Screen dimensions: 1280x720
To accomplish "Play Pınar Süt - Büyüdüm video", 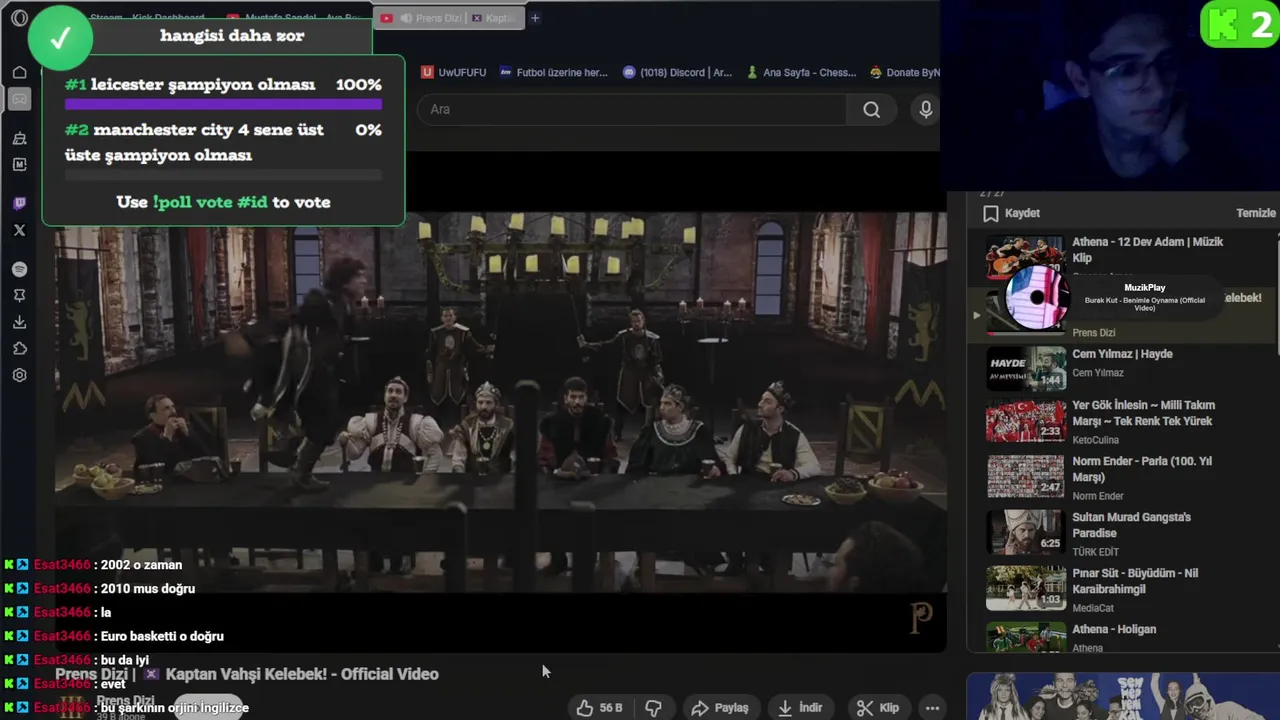I will tap(1135, 581).
